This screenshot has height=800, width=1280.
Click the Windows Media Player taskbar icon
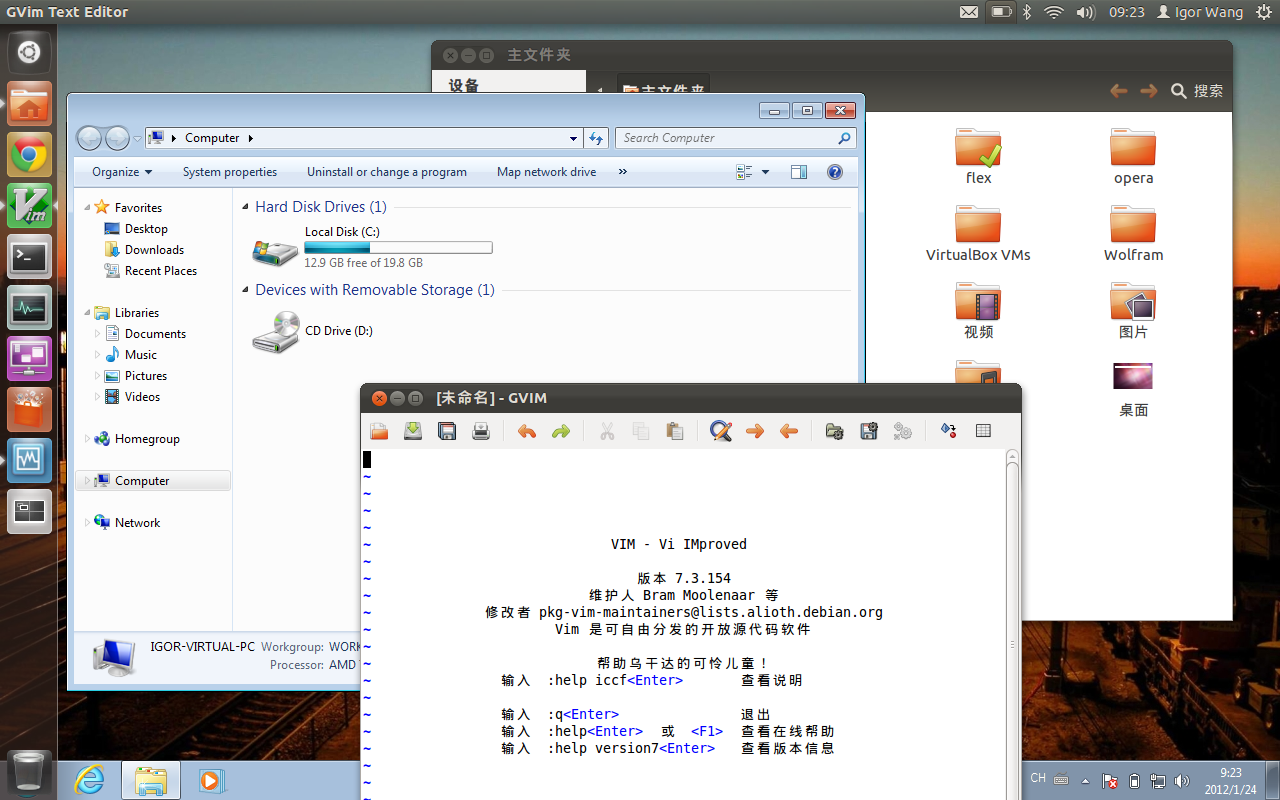(x=211, y=780)
